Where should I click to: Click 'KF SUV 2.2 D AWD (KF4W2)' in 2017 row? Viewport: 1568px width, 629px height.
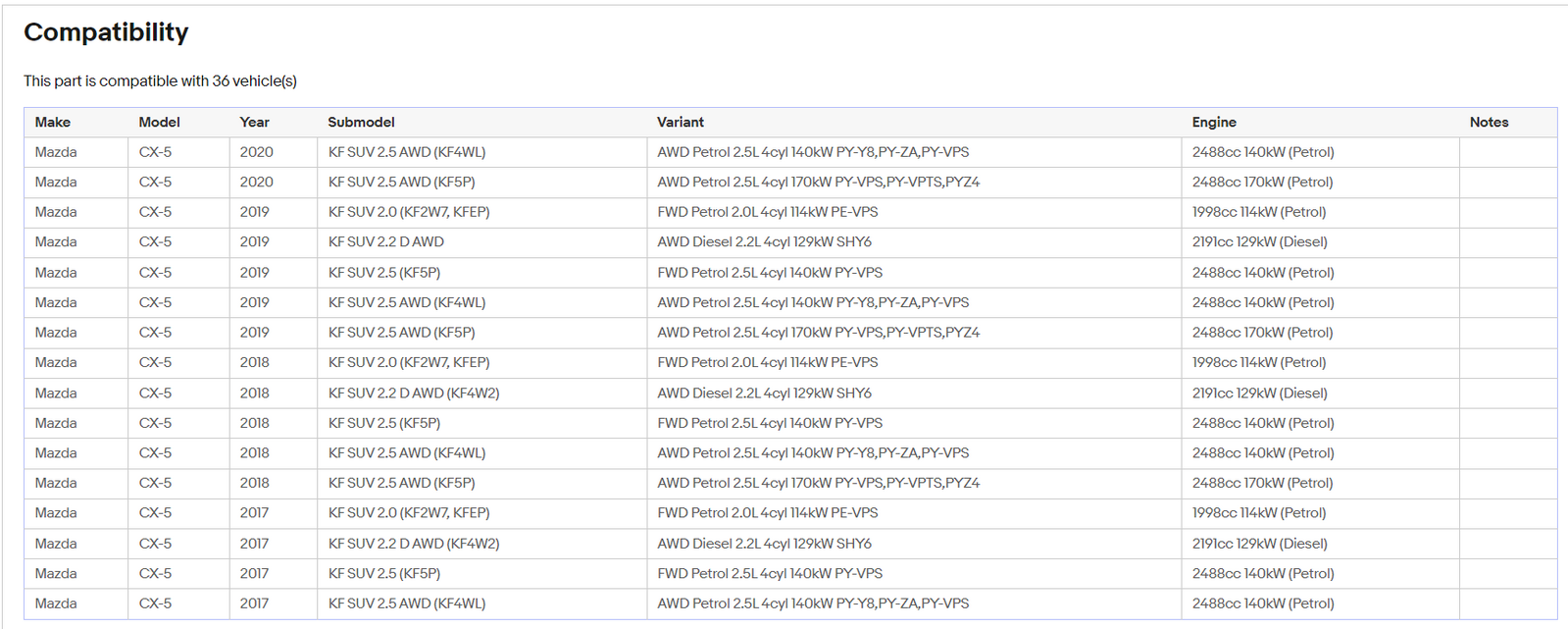(414, 544)
